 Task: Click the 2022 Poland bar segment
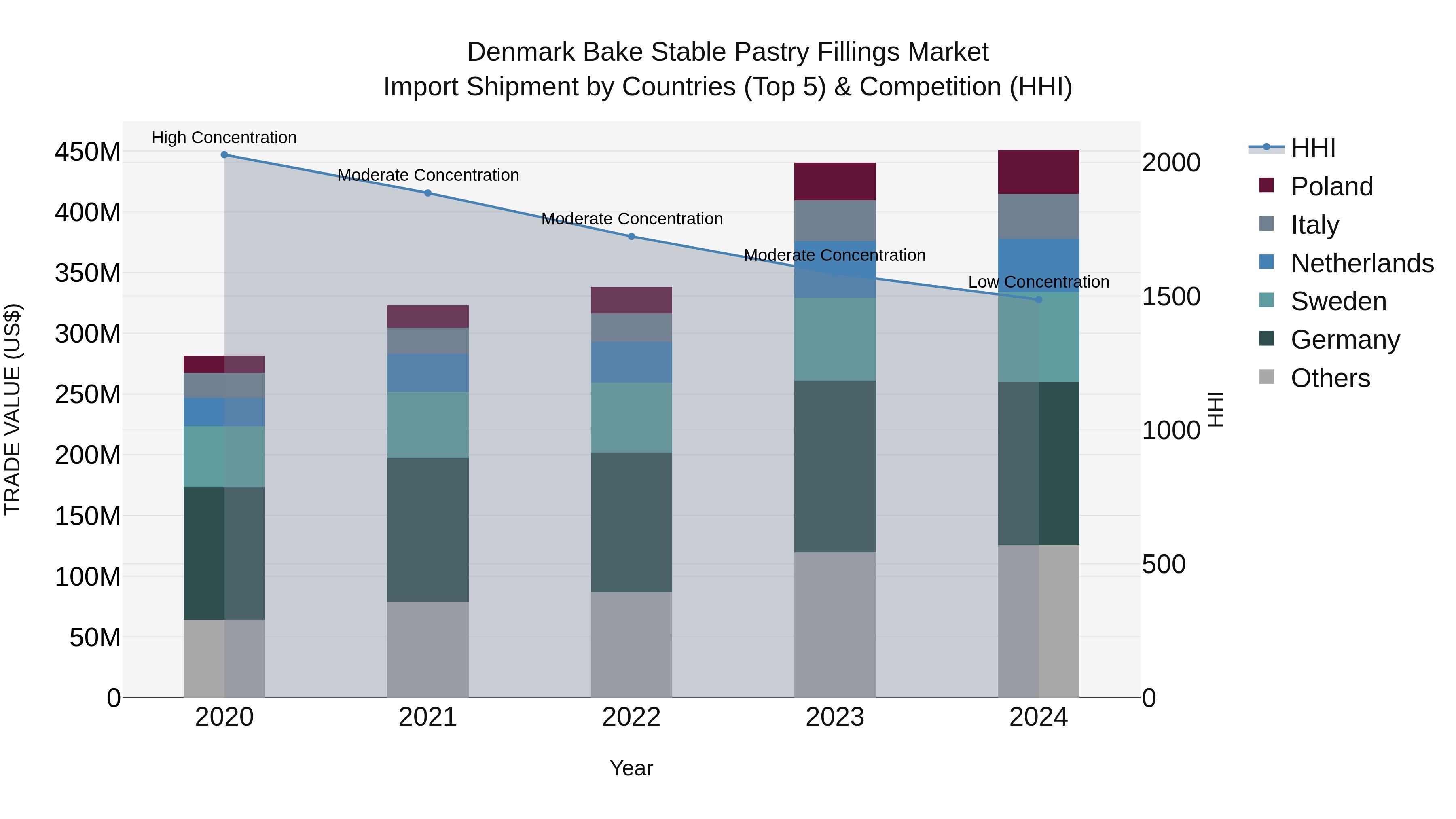(x=631, y=301)
